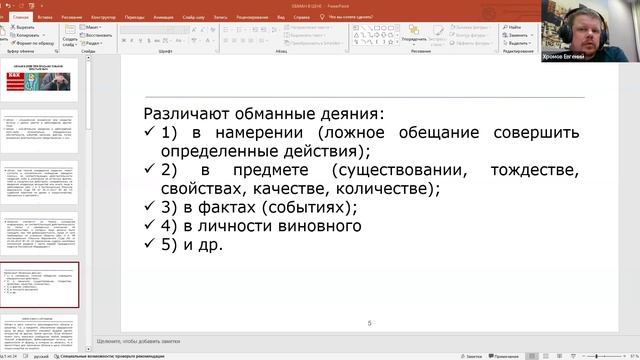Viewport: 640px width, 360px height.
Task: Click the slide title 'Различают обманные деяния:'
Action: [264, 113]
